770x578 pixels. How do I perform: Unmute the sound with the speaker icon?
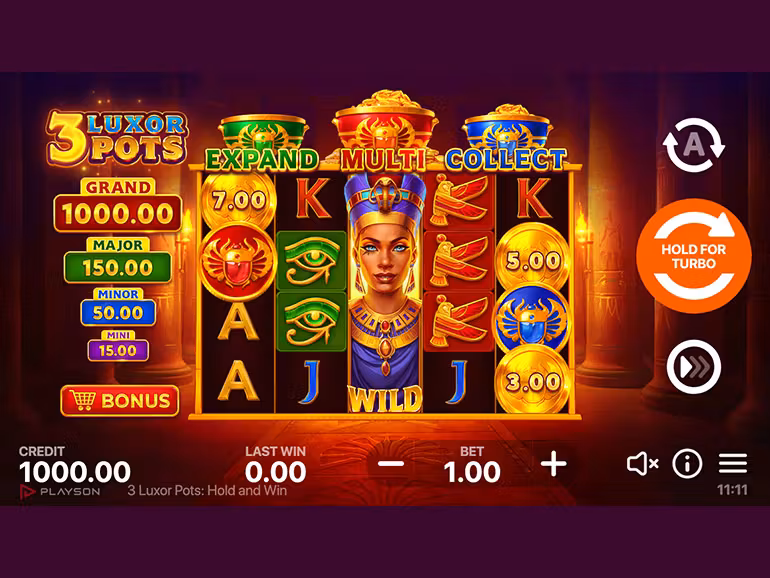[x=642, y=464]
